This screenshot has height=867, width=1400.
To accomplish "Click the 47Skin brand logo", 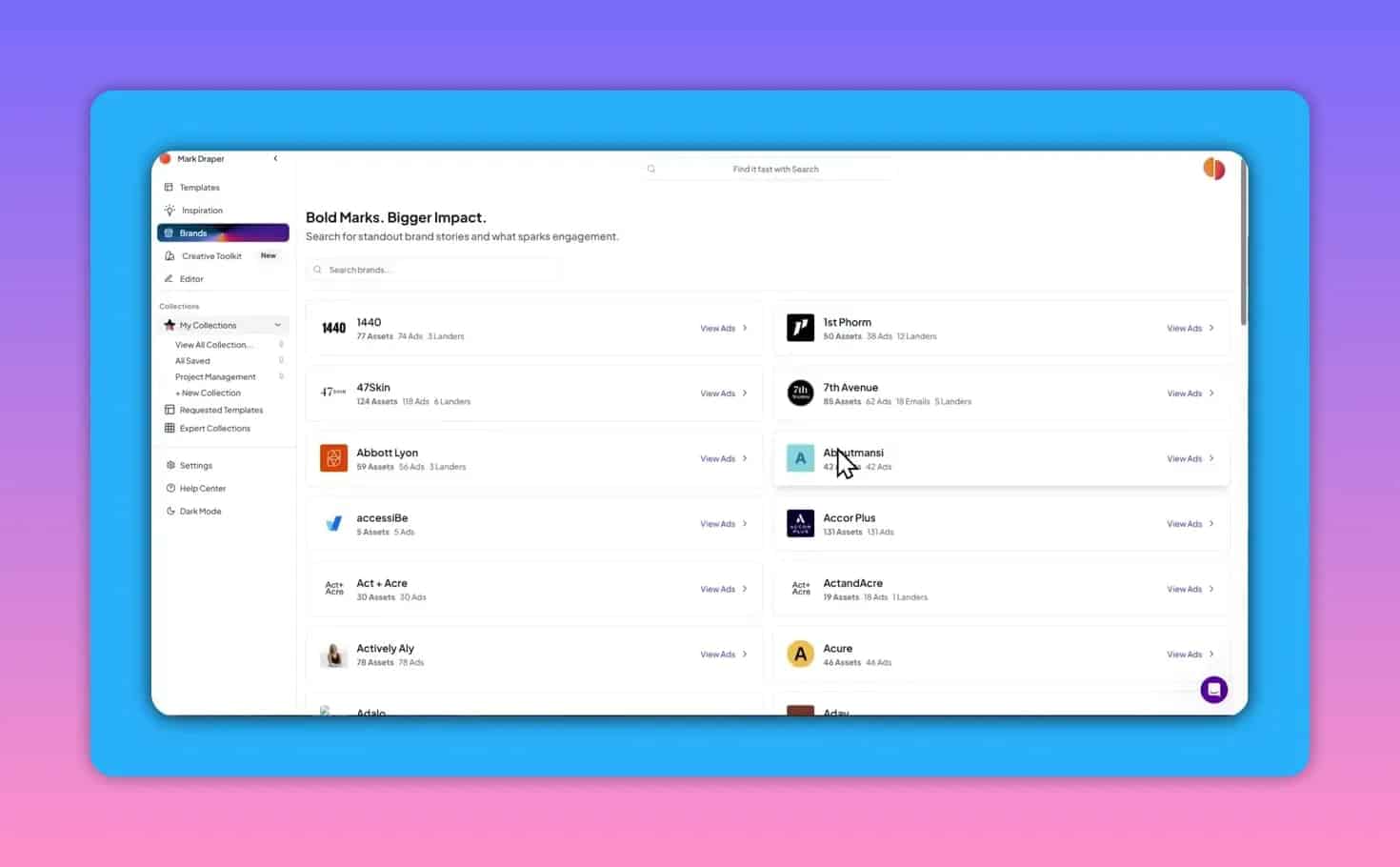I will (333, 393).
